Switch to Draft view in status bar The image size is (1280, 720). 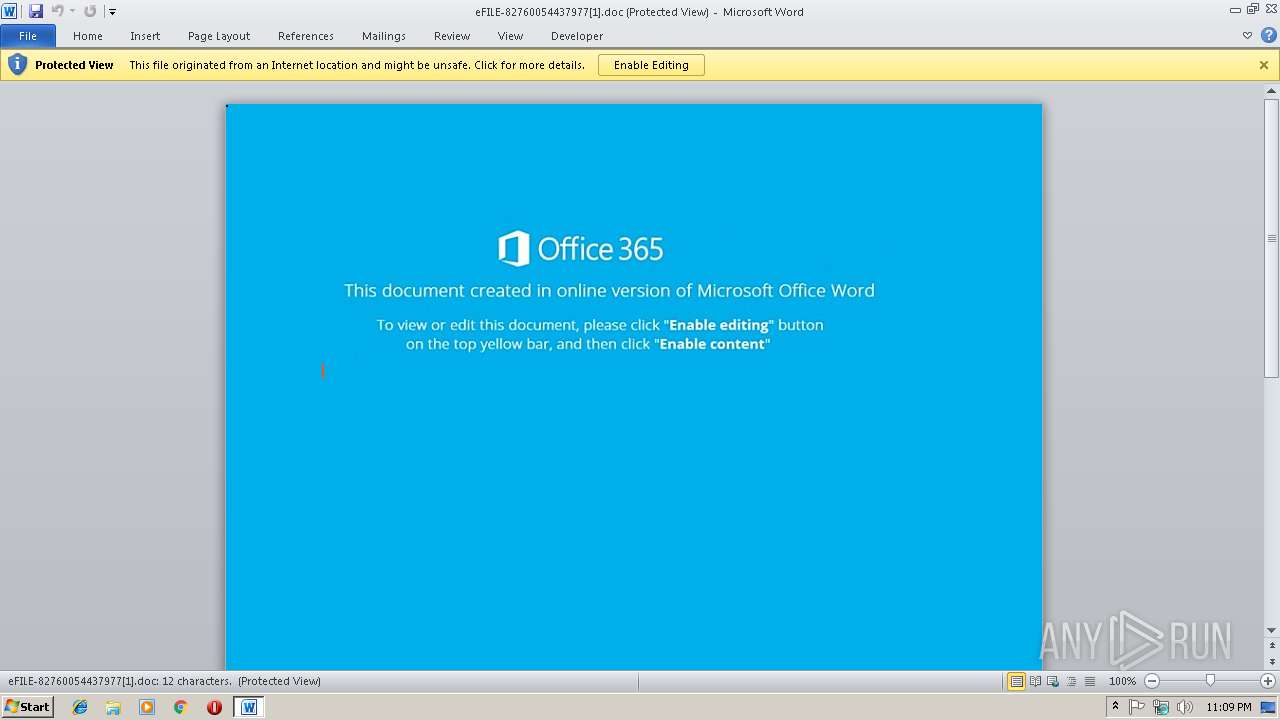(1089, 681)
